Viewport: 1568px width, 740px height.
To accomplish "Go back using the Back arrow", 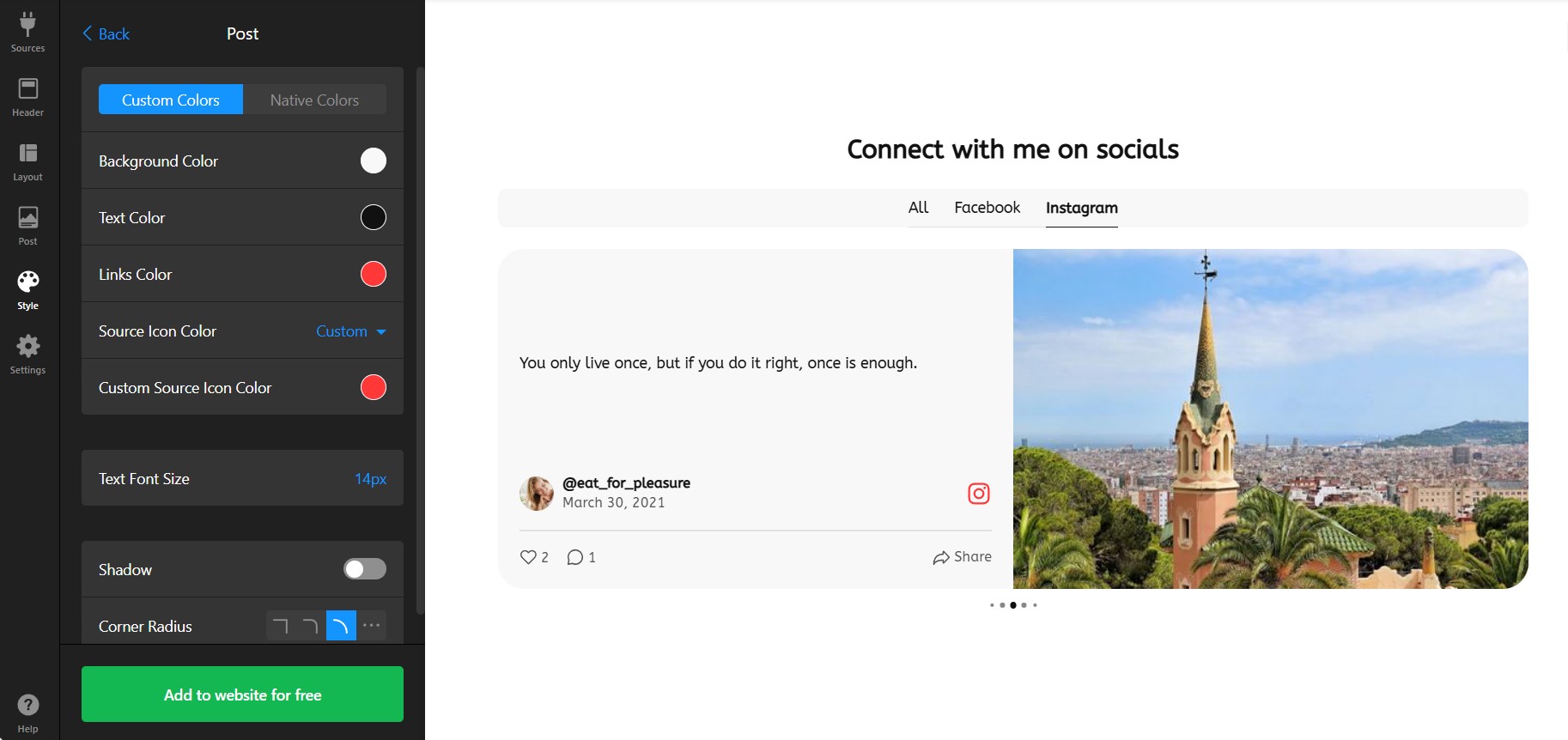I will coord(106,33).
